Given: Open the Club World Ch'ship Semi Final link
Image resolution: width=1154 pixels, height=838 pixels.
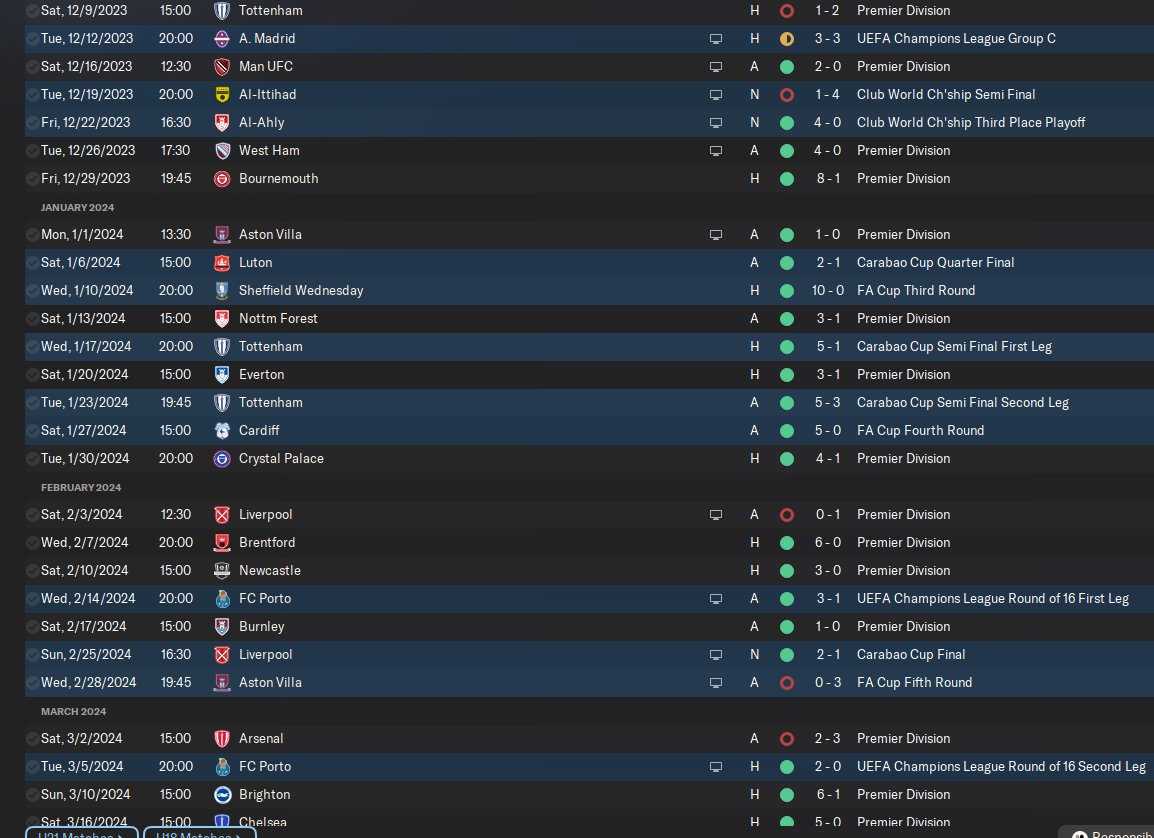Looking at the screenshot, I should pos(945,95).
